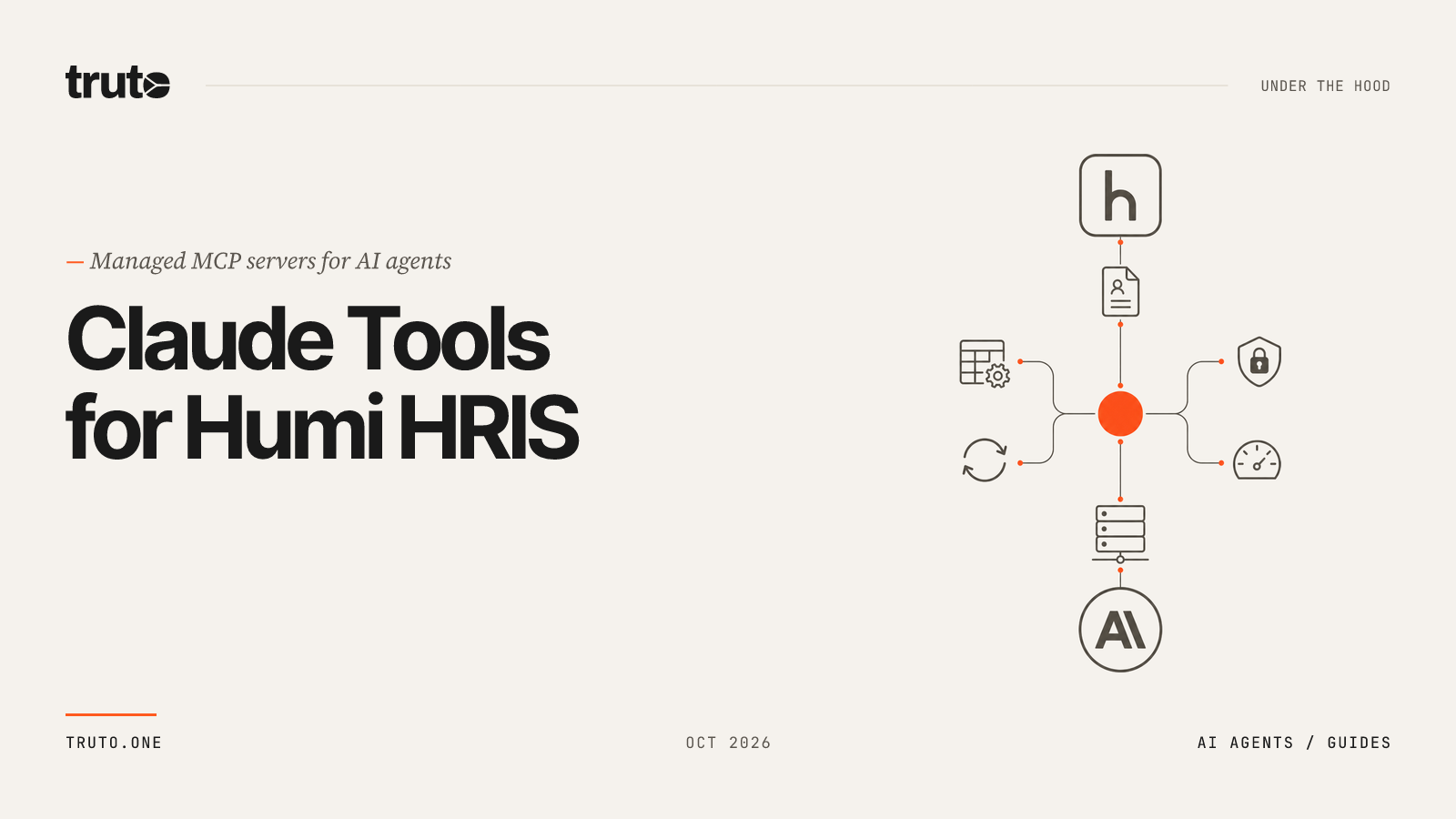Click the Anthropic AI circle logo
1456x819 pixels.
(x=1120, y=630)
